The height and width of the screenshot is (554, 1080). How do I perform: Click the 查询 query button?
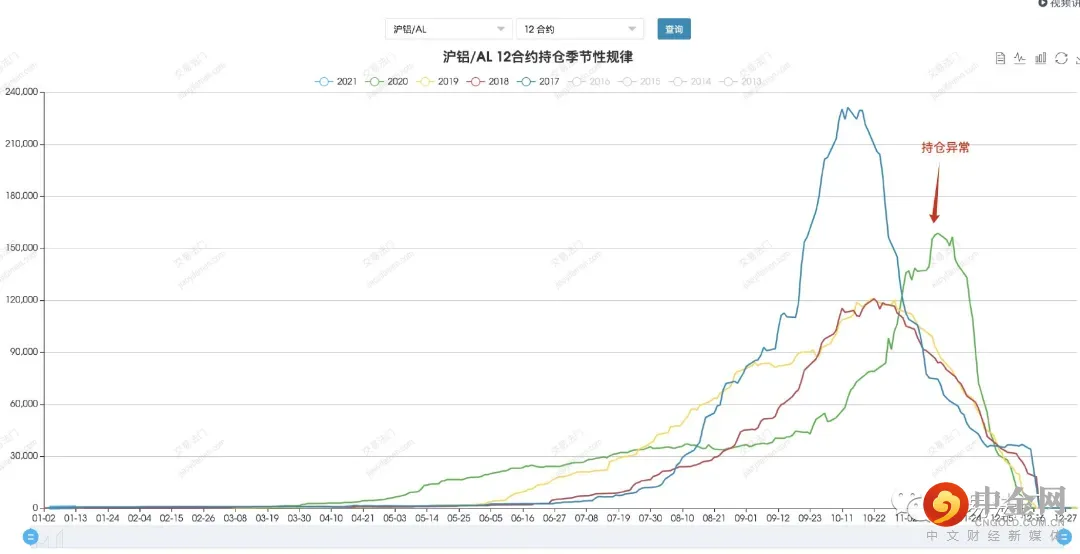pos(674,29)
